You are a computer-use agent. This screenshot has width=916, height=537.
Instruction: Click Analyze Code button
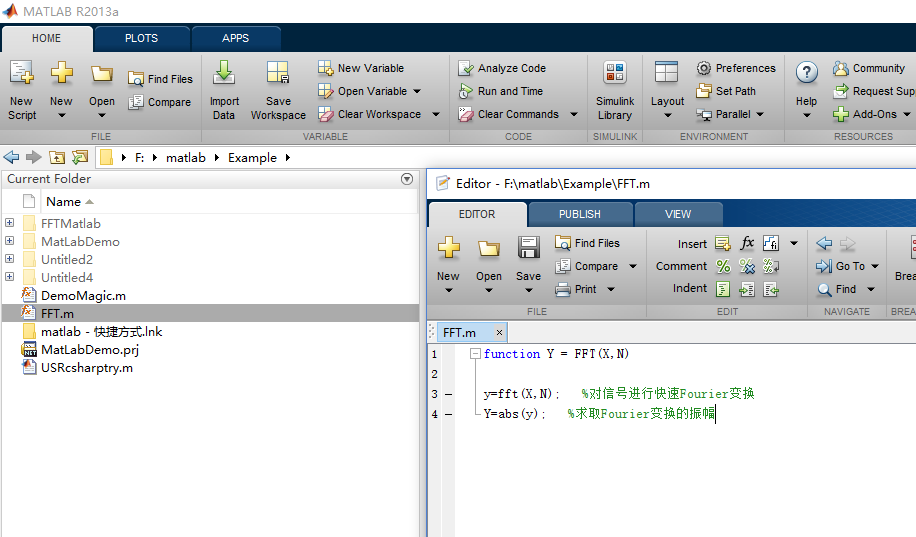pos(502,68)
